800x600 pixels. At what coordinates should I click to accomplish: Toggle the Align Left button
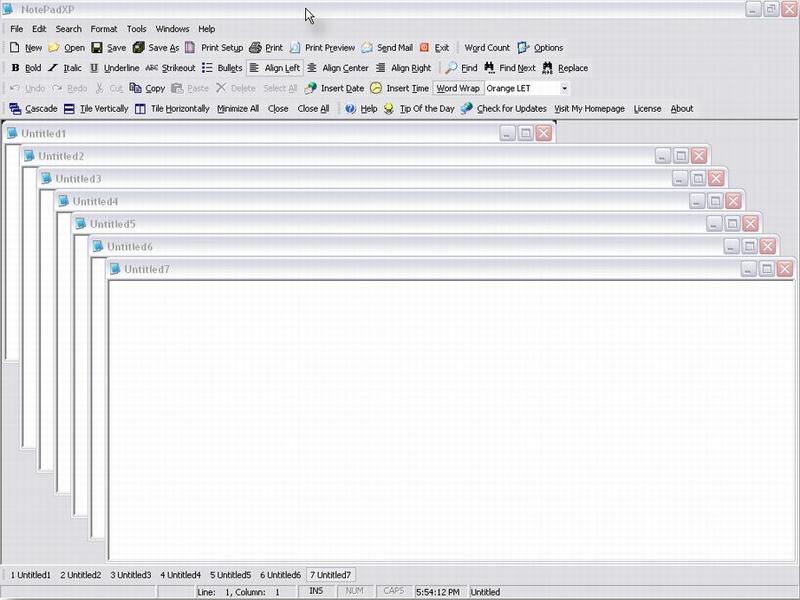(274, 68)
